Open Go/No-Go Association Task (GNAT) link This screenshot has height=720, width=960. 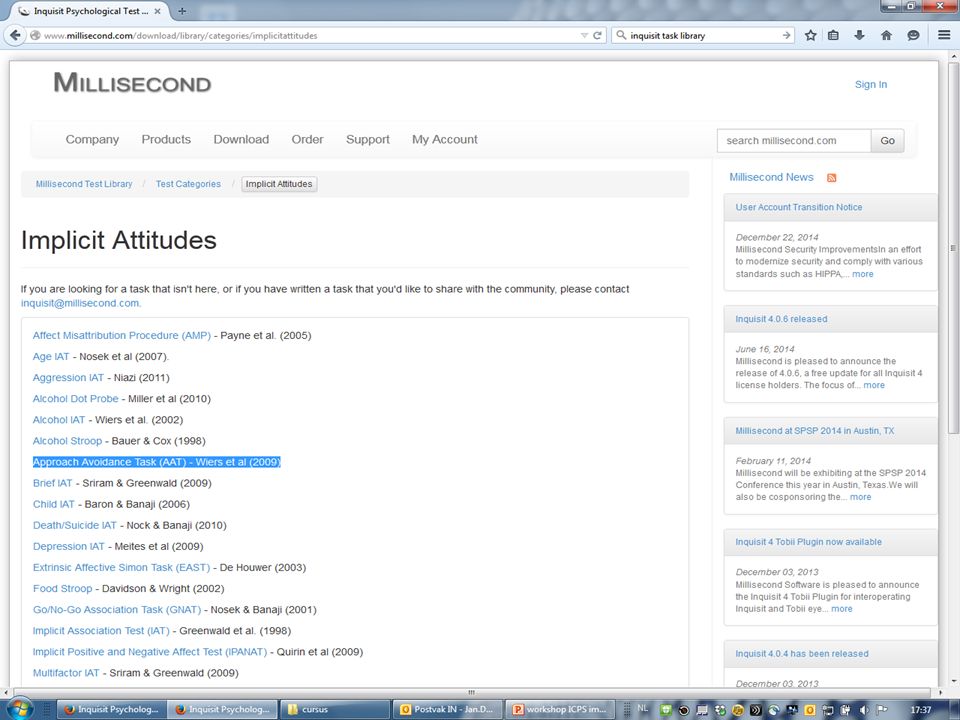click(x=116, y=610)
